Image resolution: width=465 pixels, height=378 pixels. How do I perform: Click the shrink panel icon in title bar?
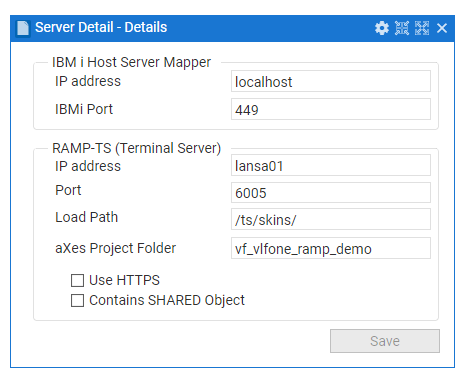(x=402, y=28)
